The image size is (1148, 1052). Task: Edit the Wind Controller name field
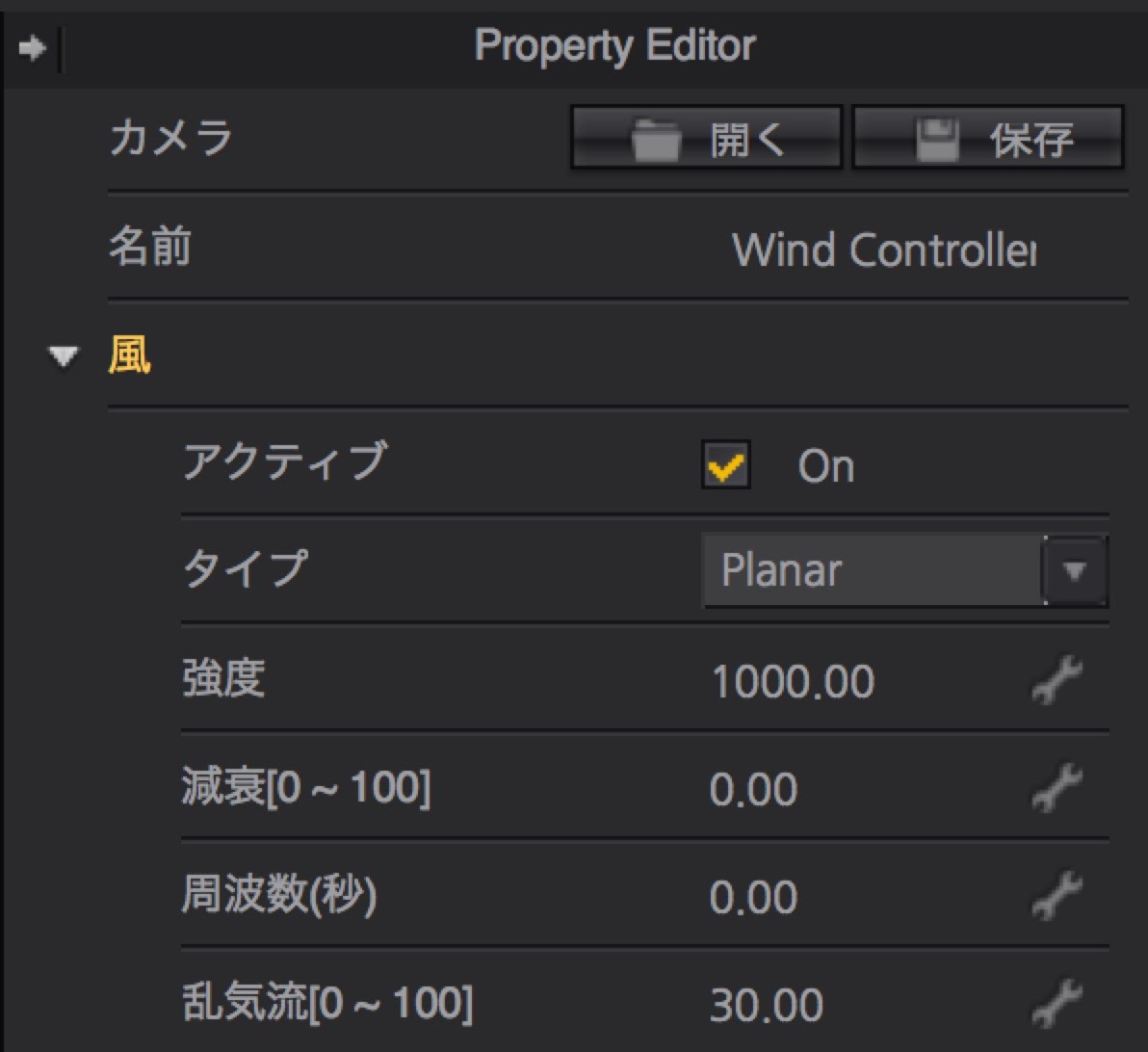pyautogui.click(x=883, y=251)
